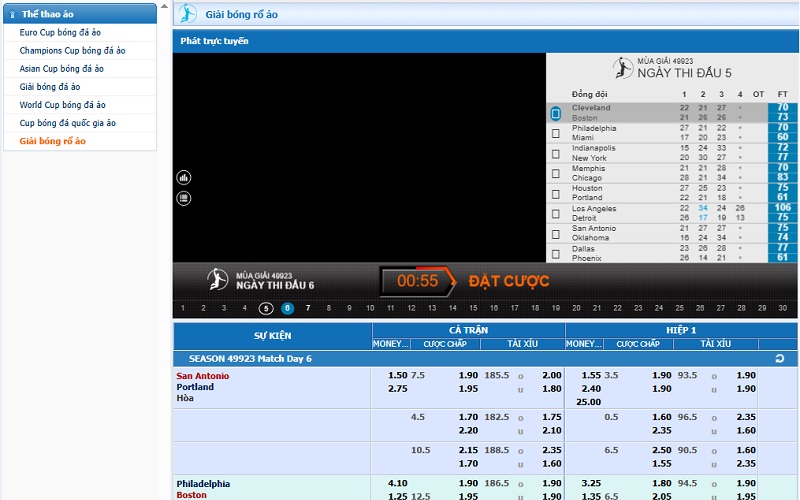Select the Dallas vs Phoenix checkbox
The width and height of the screenshot is (800, 500).
pyautogui.click(x=556, y=254)
